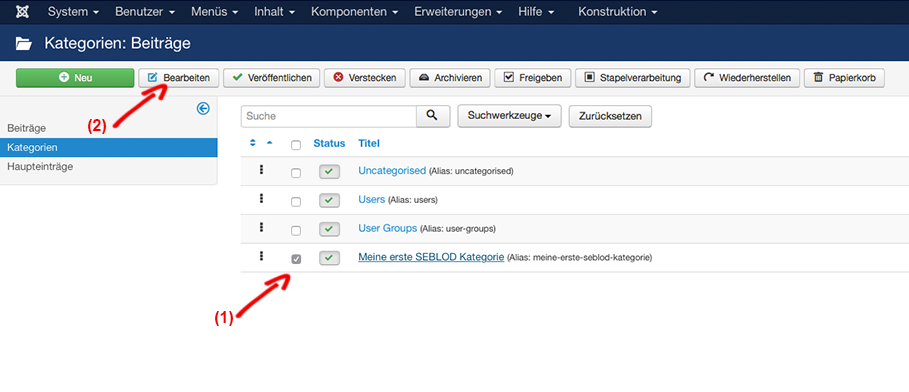909x392 pixels.
Task: Click the Bearbeiten toolbar button
Action: [179, 78]
